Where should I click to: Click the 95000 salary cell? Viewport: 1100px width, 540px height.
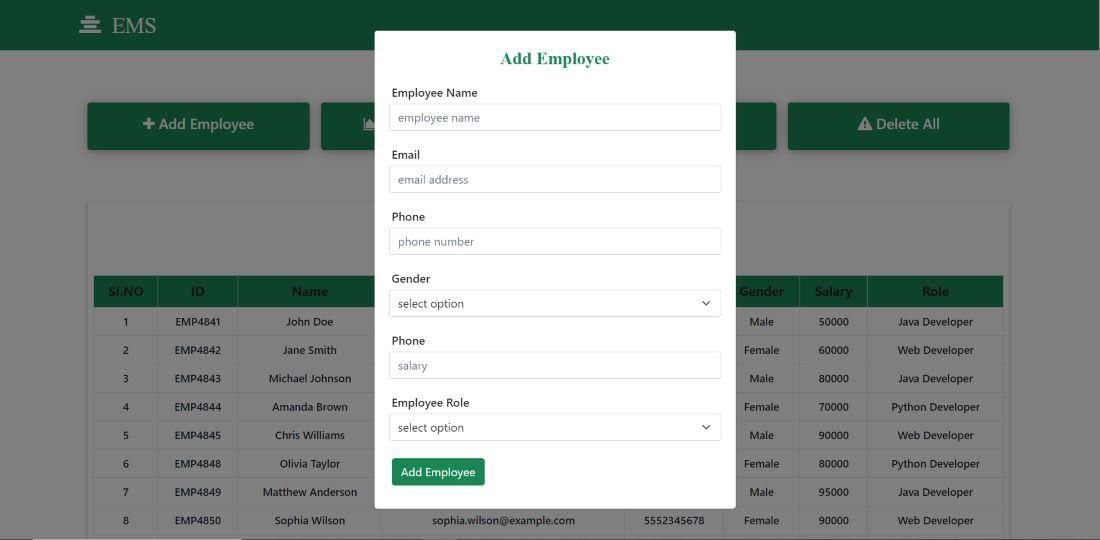pyautogui.click(x=833, y=492)
